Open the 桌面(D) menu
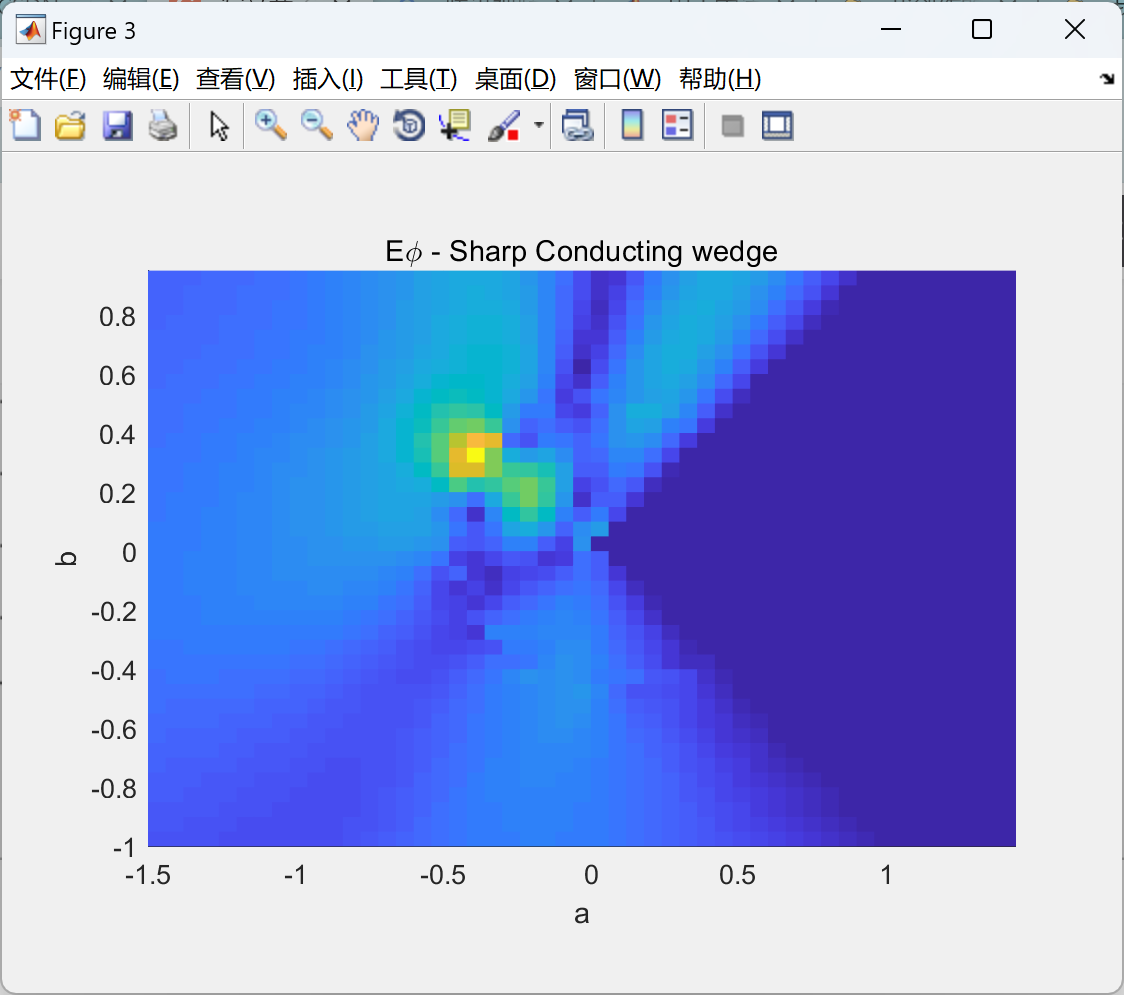The height and width of the screenshot is (995, 1124). 515,79
